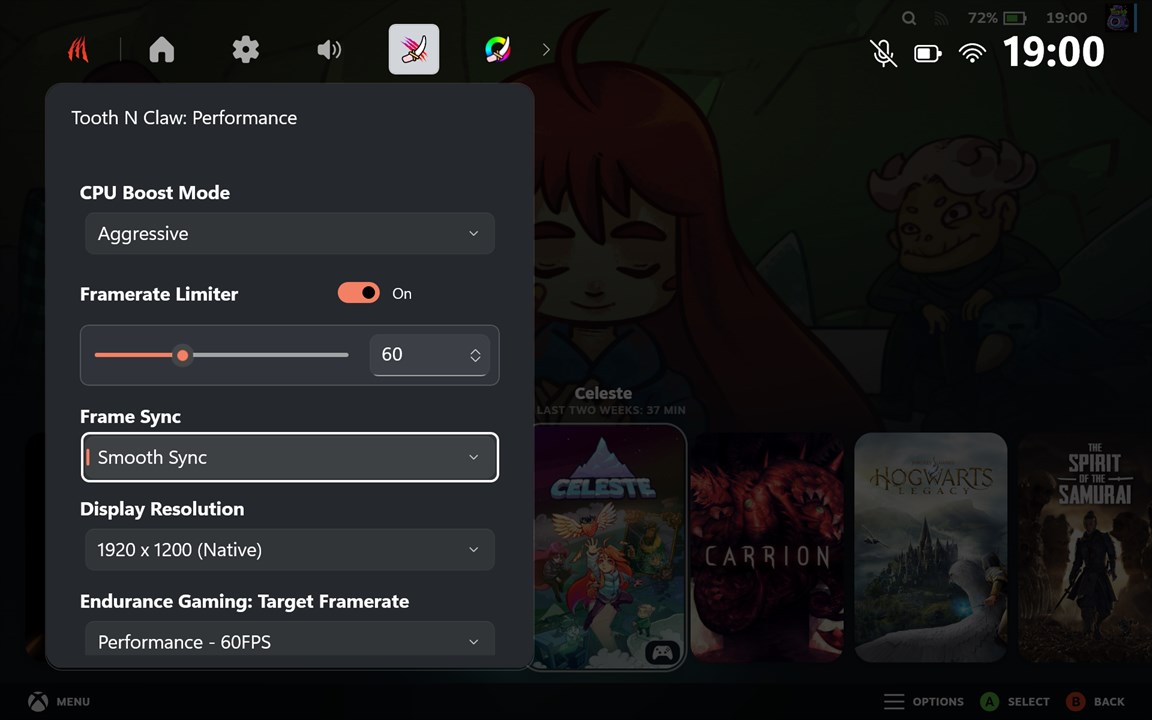Select the Hogwarts Legacy game cover
Viewport: 1152px width, 720px height.
(930, 547)
